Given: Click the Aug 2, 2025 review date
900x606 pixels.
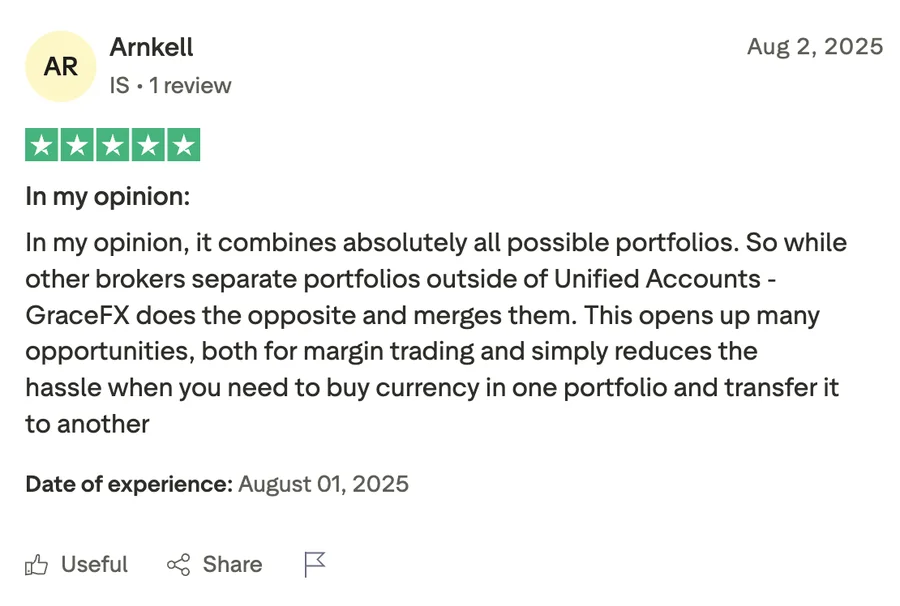Looking at the screenshot, I should pyautogui.click(x=815, y=47).
